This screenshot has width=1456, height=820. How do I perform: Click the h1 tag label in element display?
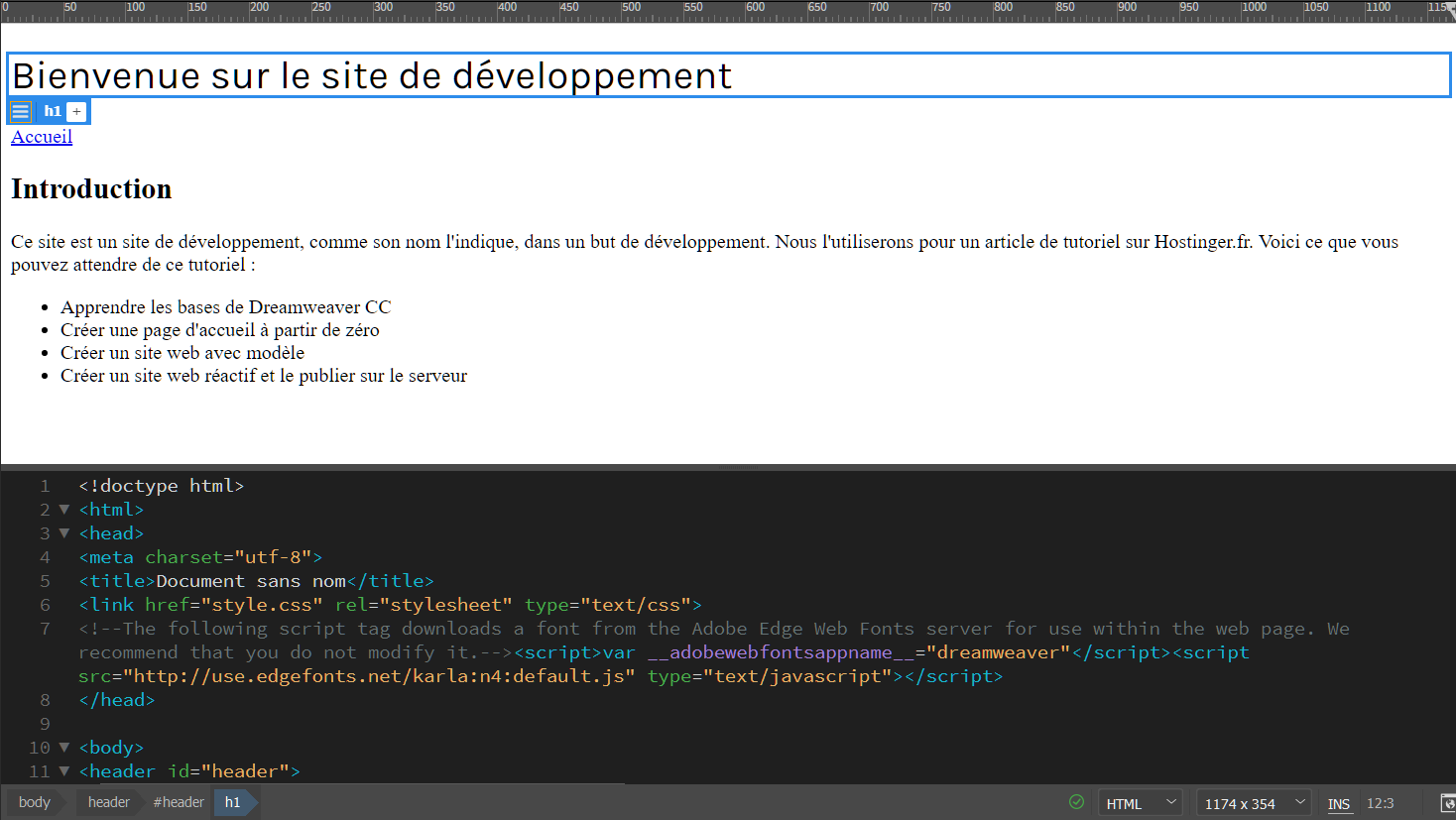[52, 111]
